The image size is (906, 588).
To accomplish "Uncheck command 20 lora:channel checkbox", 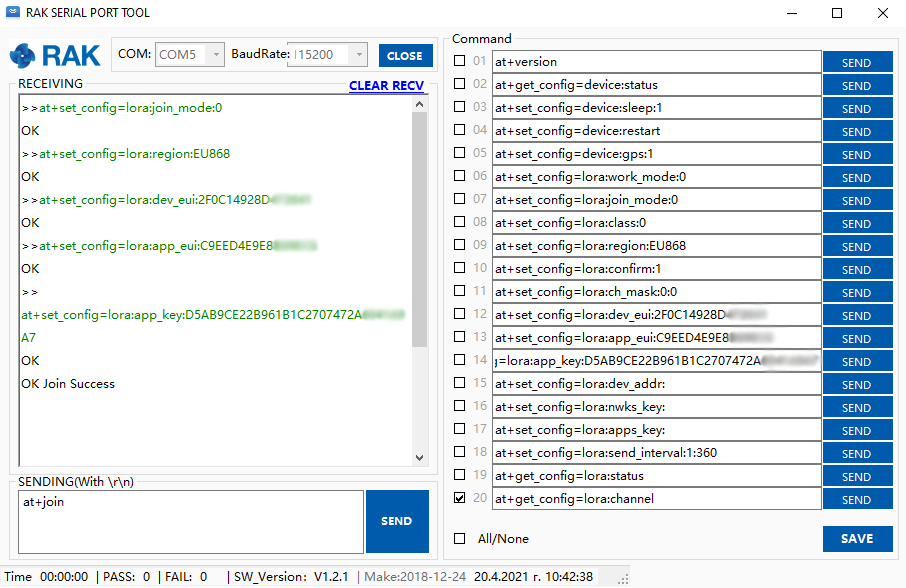I will point(460,498).
